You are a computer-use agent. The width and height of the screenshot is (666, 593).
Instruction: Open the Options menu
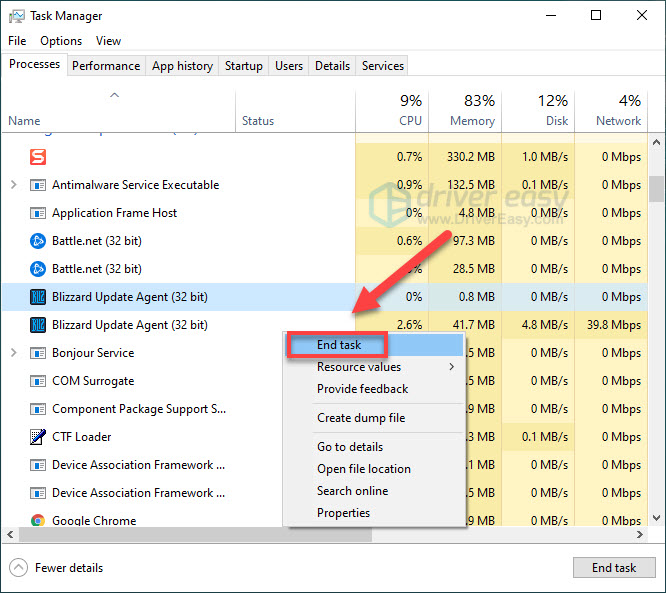point(61,41)
